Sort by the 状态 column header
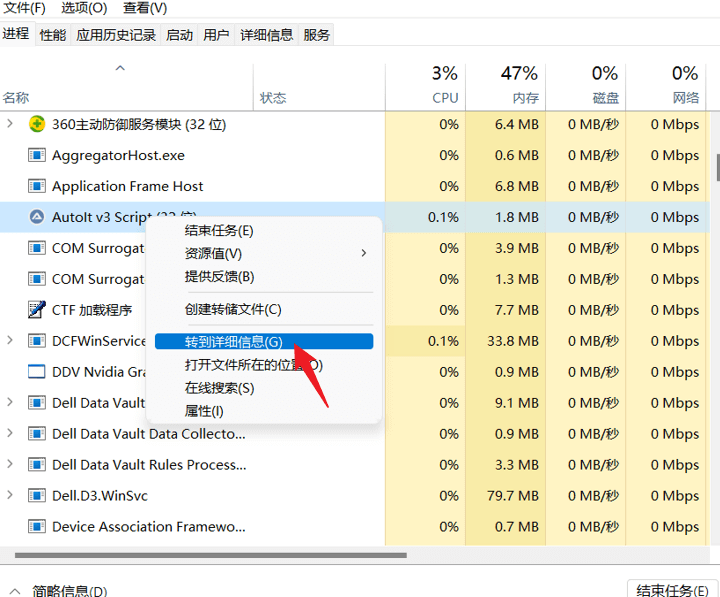 319,87
